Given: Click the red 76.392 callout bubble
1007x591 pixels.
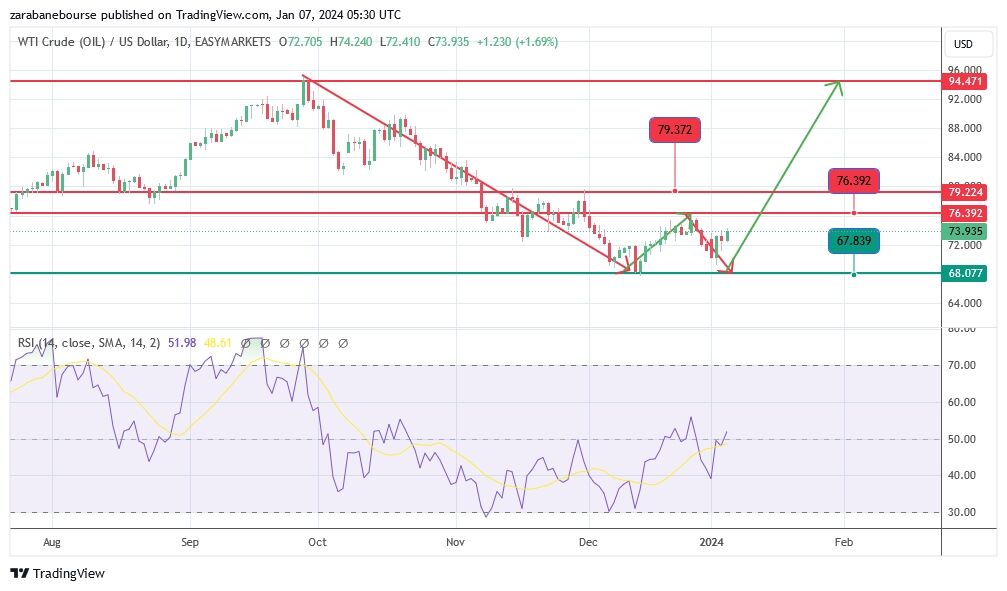Looking at the screenshot, I should pyautogui.click(x=853, y=181).
